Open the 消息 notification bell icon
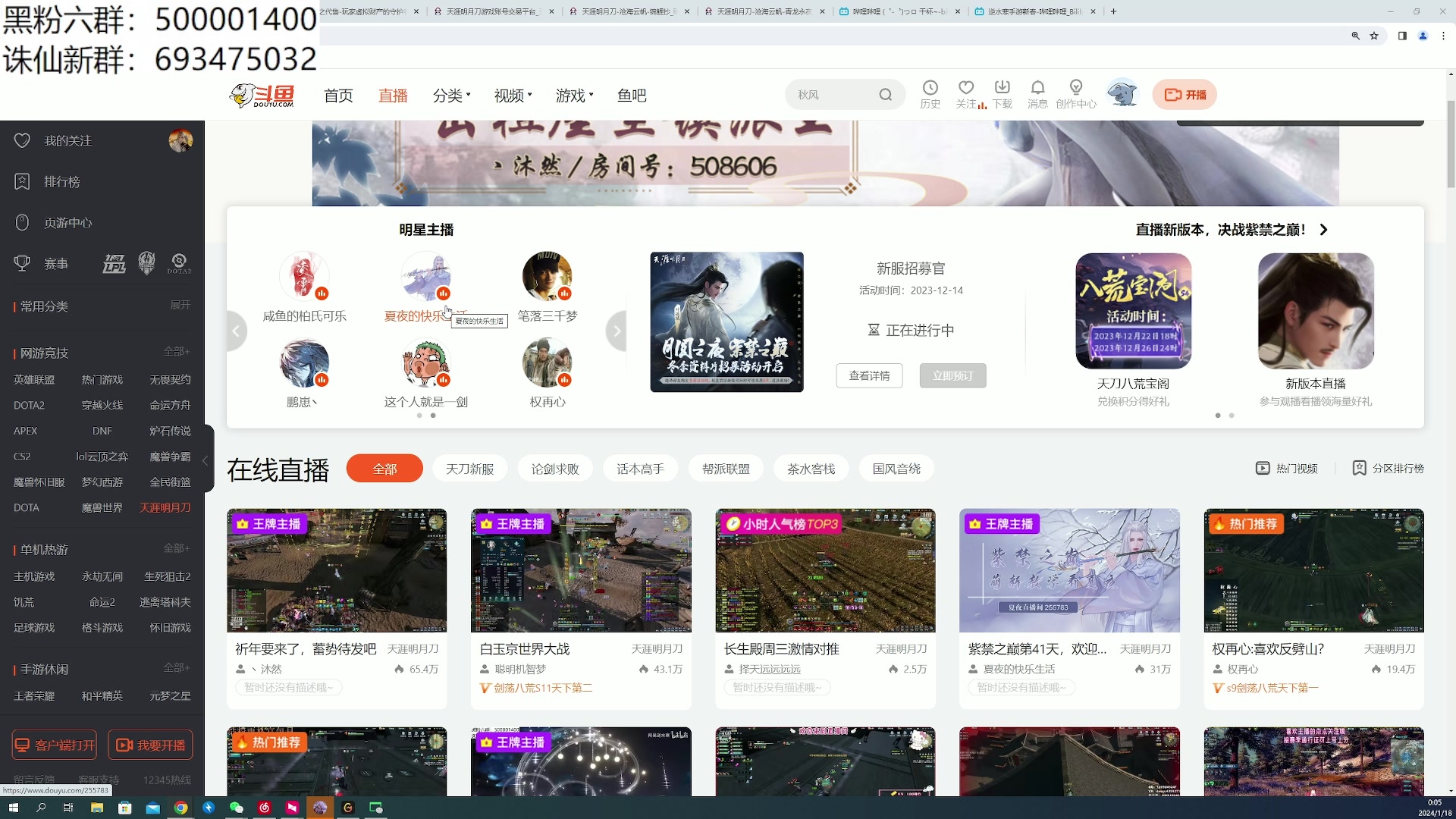 (1038, 93)
